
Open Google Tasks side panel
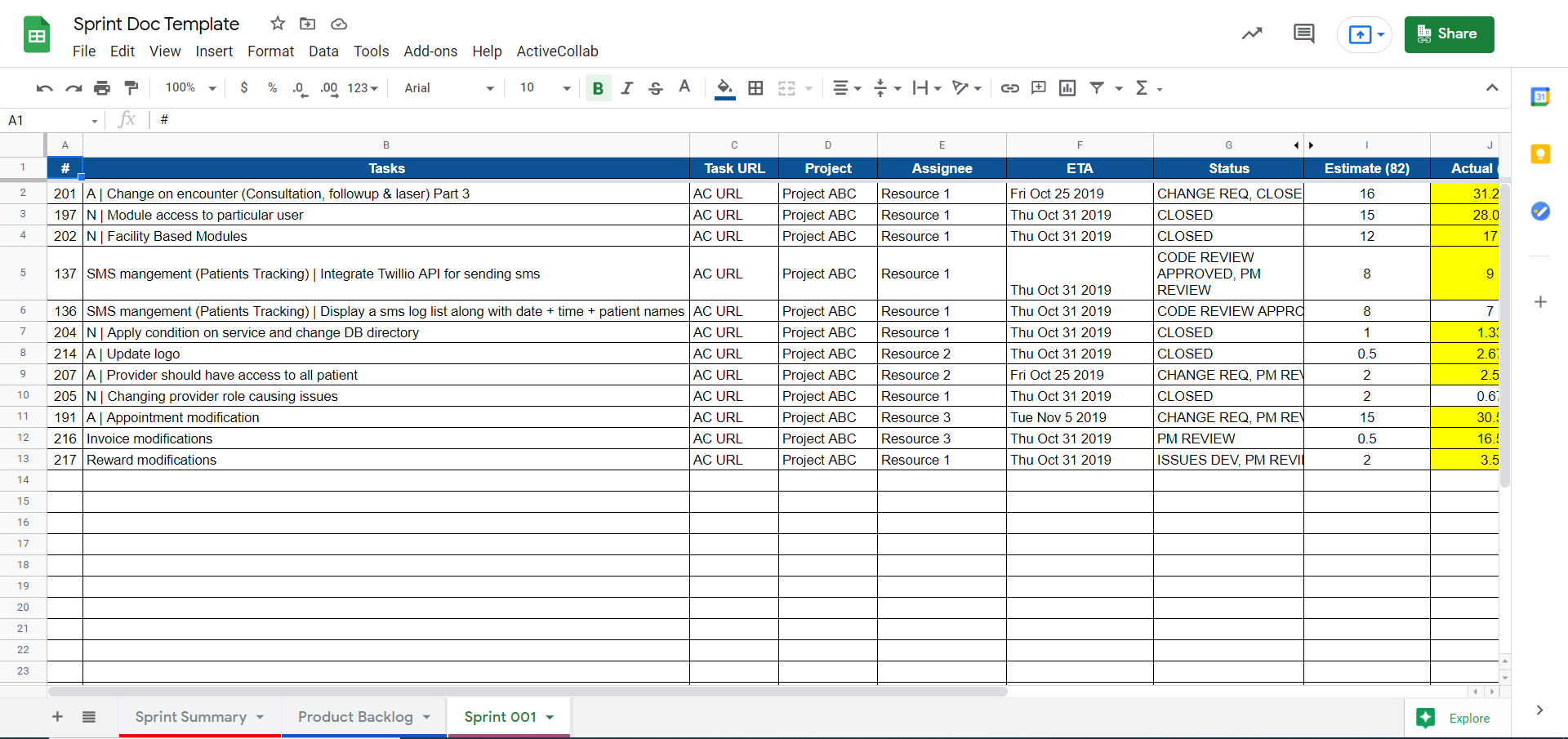1540,211
